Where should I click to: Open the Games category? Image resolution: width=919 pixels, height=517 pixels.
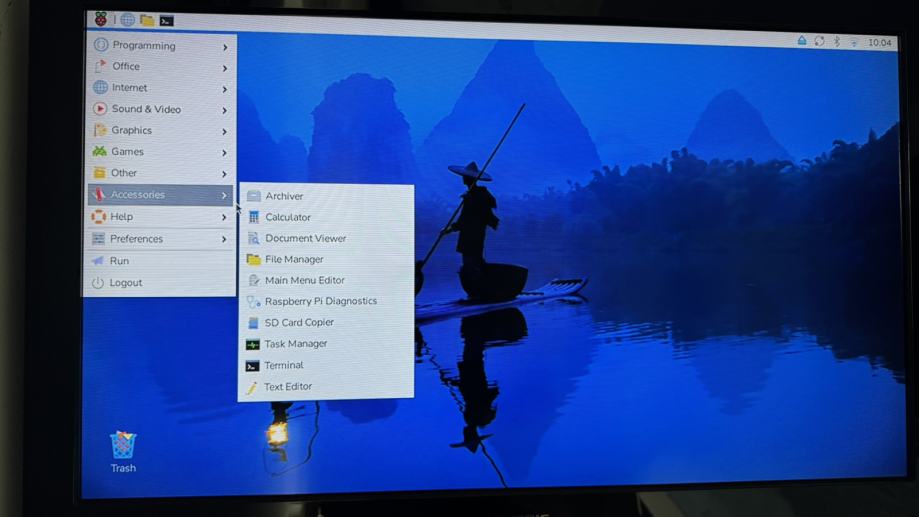[160, 152]
